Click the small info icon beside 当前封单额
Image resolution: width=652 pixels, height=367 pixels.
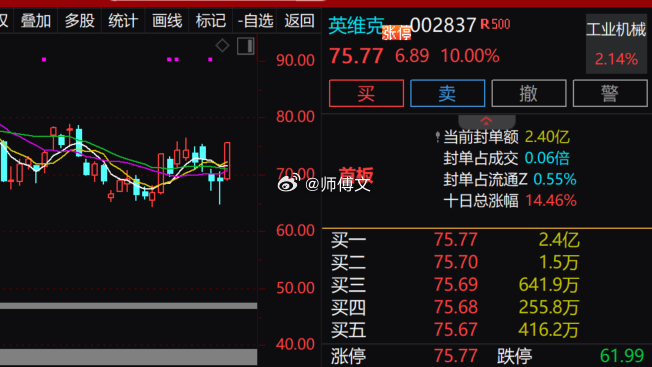click(437, 137)
